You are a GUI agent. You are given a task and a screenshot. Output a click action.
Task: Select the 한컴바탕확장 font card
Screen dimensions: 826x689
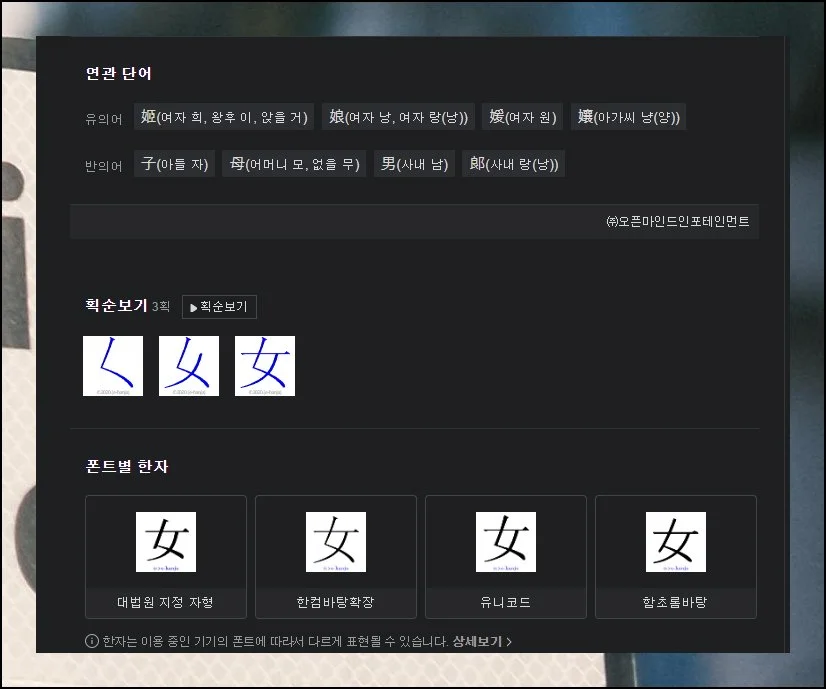coord(336,557)
